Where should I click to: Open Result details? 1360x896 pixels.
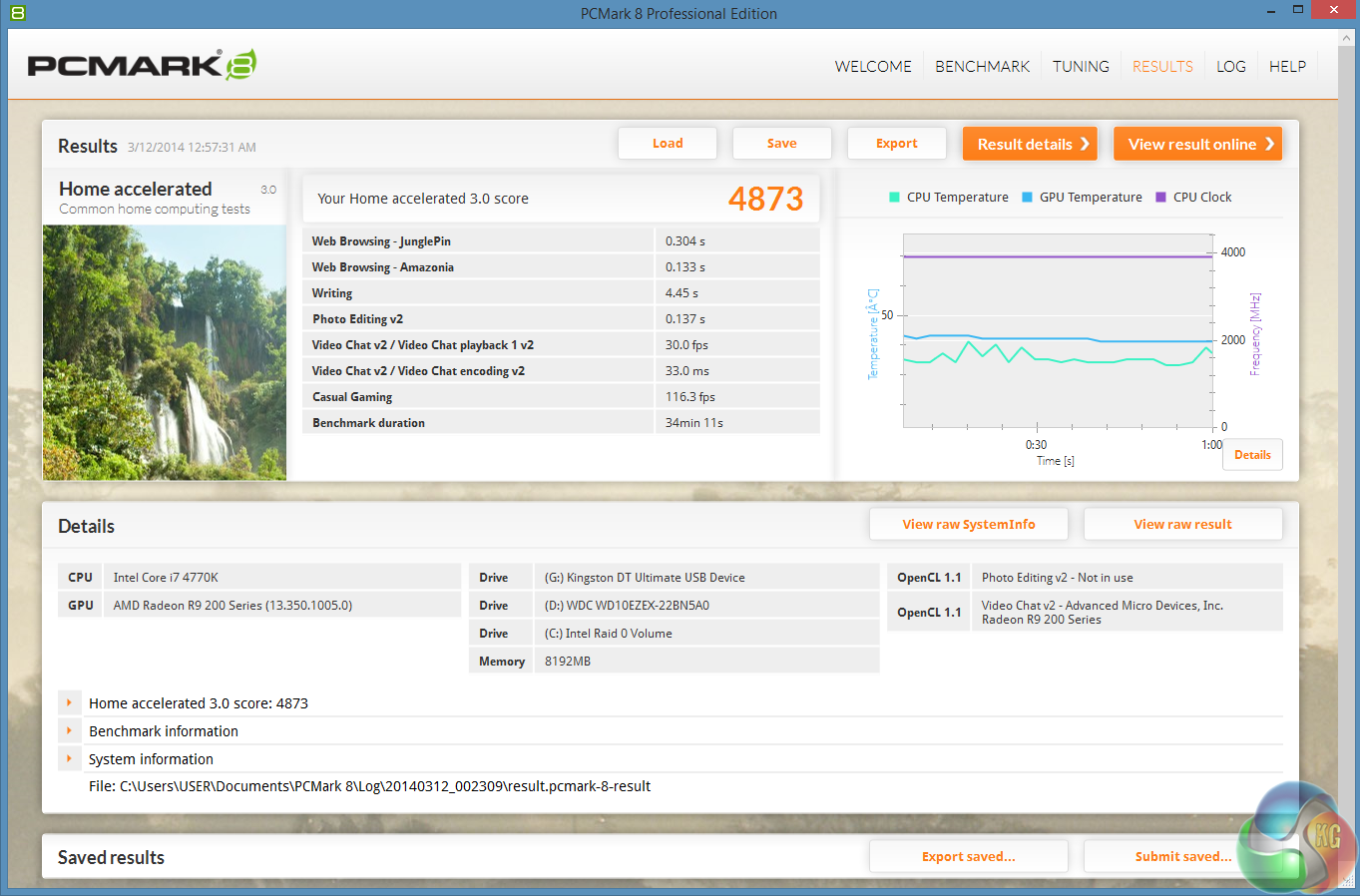[x=1030, y=144]
